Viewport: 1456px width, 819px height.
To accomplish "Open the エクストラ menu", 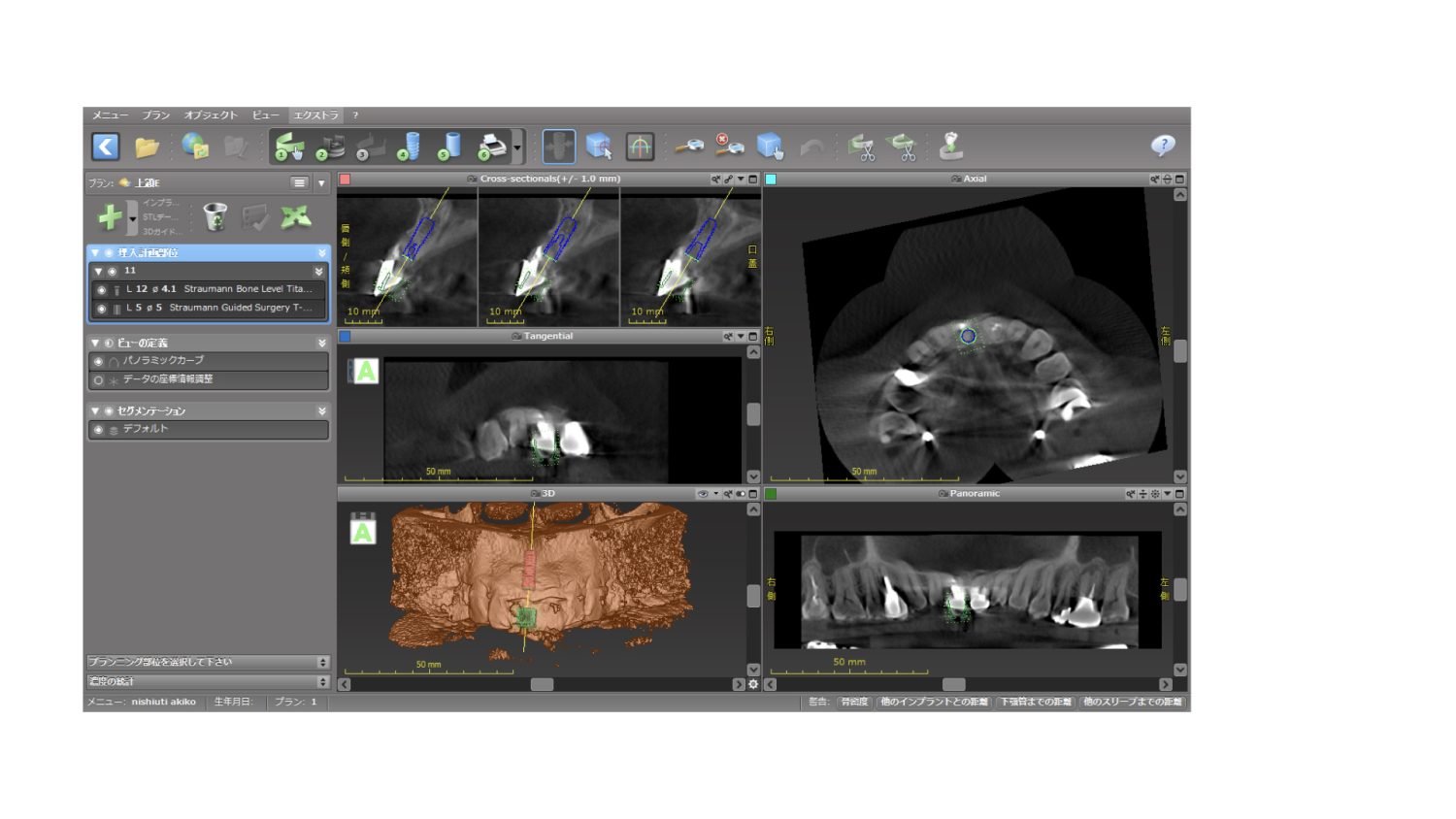I will (x=315, y=115).
